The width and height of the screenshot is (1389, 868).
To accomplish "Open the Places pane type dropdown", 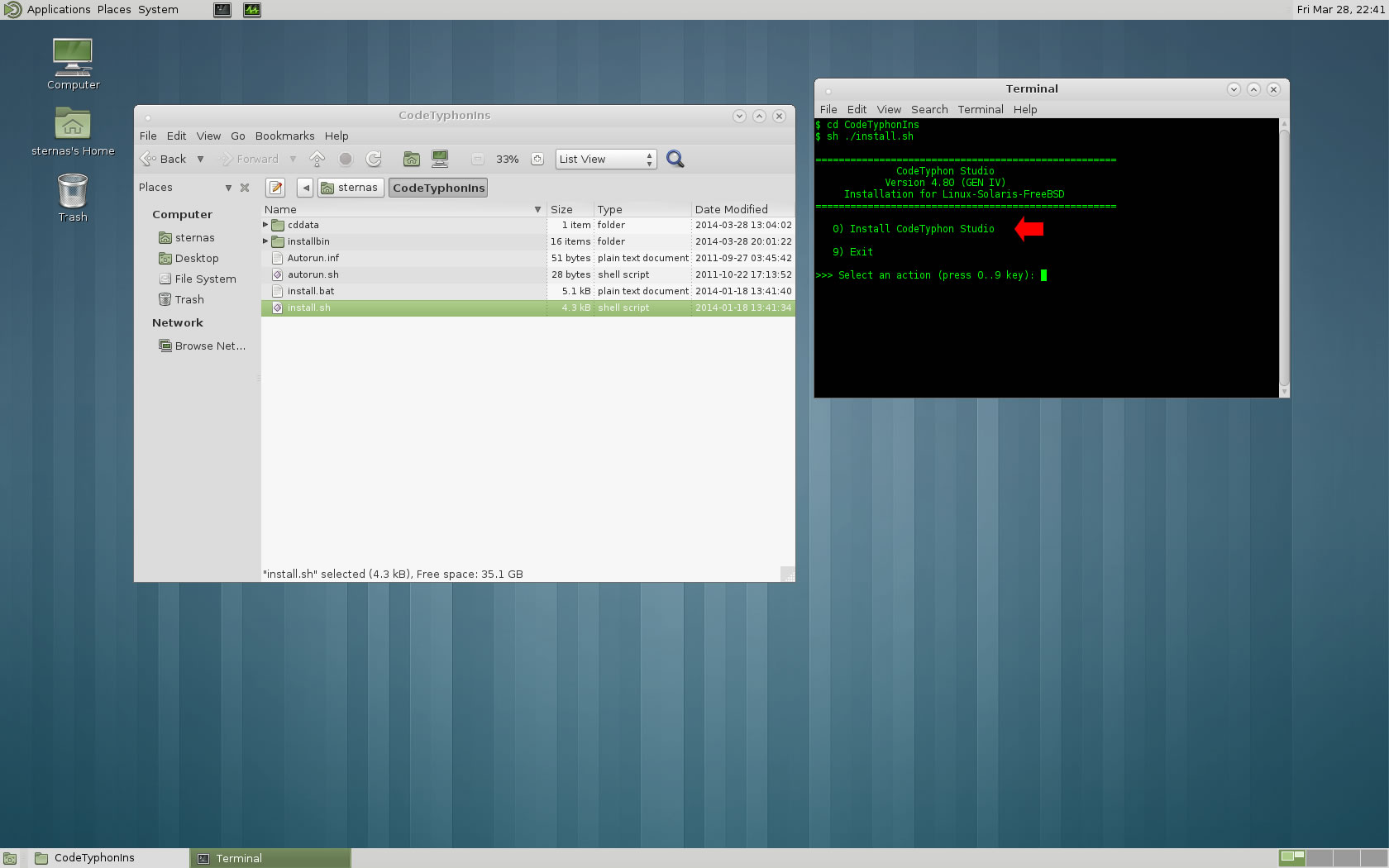I will pyautogui.click(x=228, y=188).
